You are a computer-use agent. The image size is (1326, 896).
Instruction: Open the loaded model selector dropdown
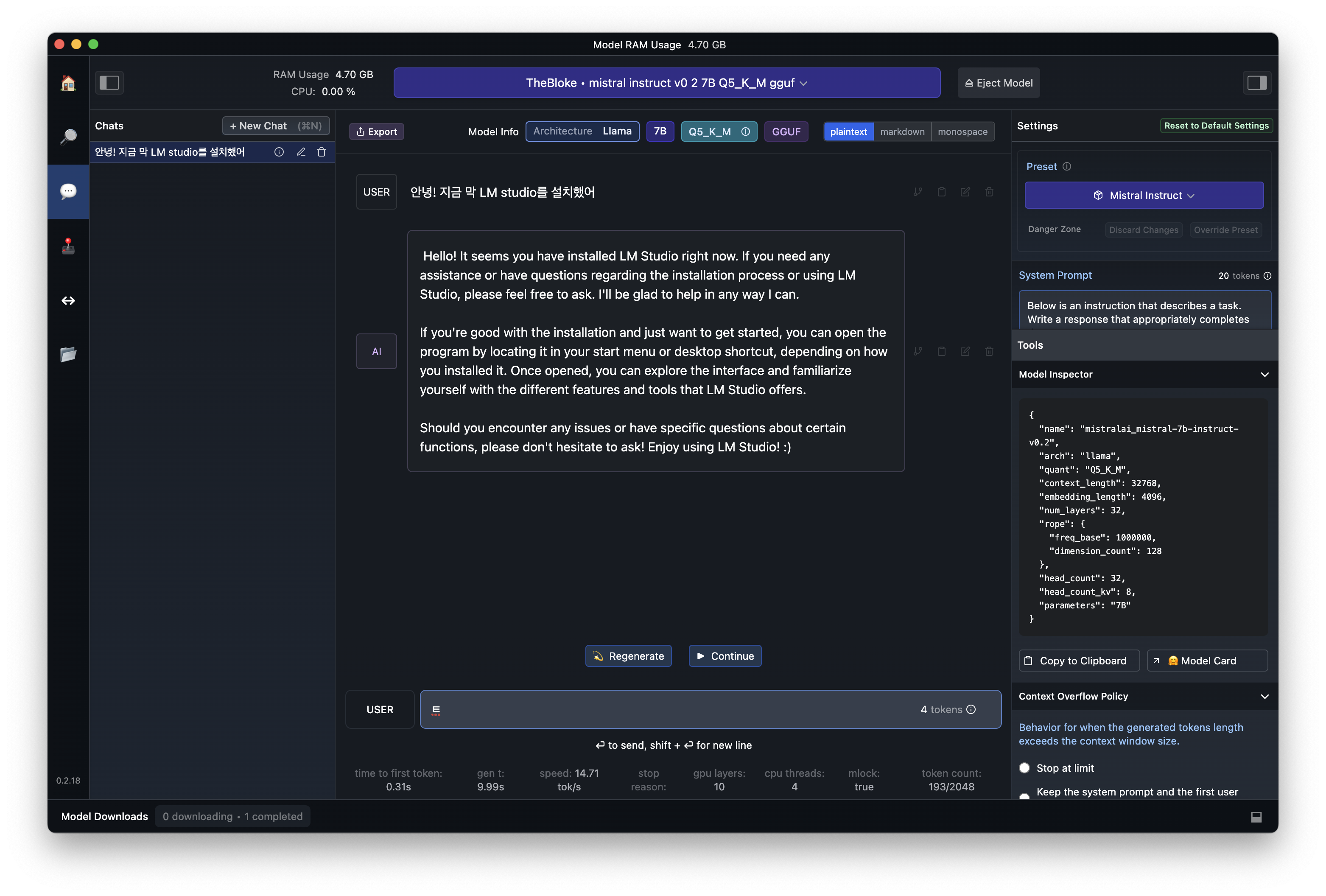coord(666,83)
